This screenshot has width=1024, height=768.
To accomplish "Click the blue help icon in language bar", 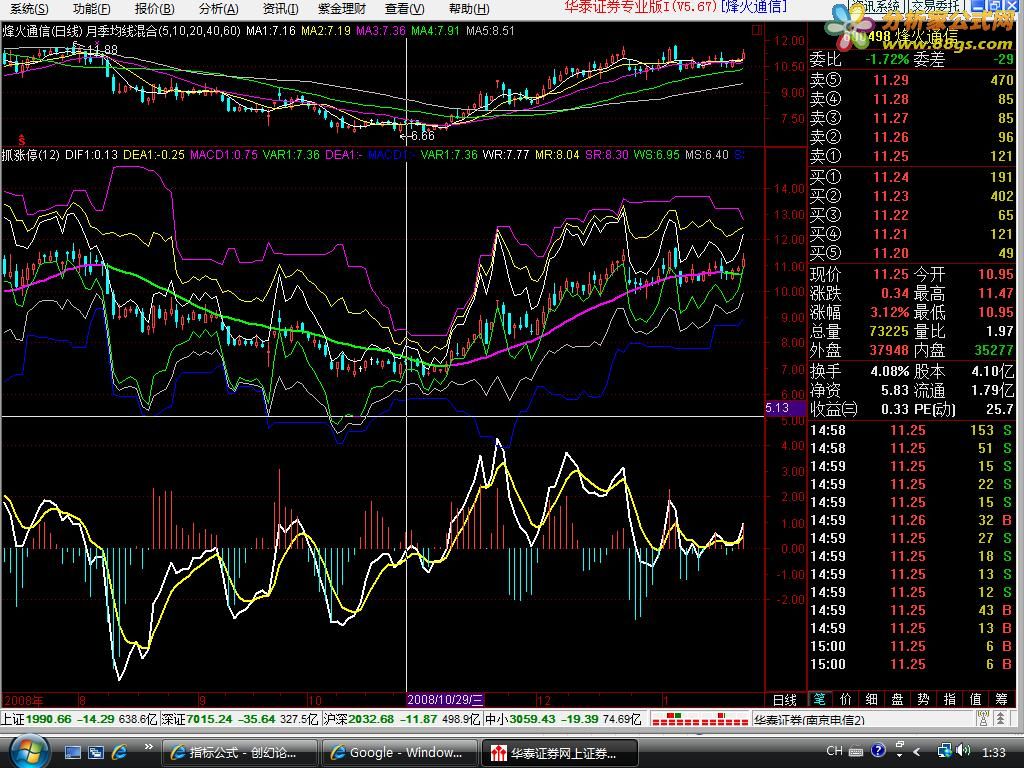I will (x=879, y=750).
